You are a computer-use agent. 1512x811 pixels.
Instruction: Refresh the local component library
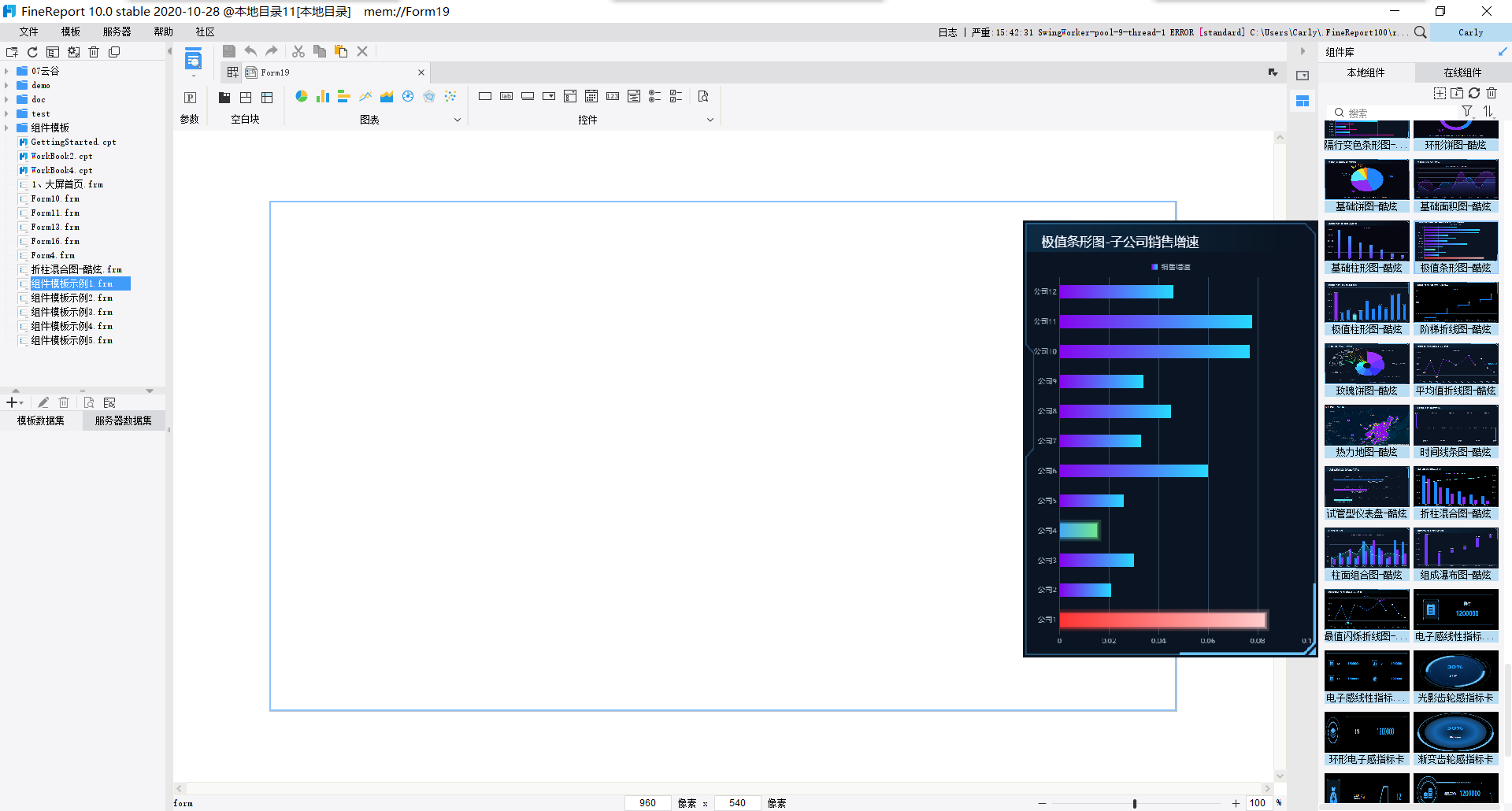tap(1474, 93)
